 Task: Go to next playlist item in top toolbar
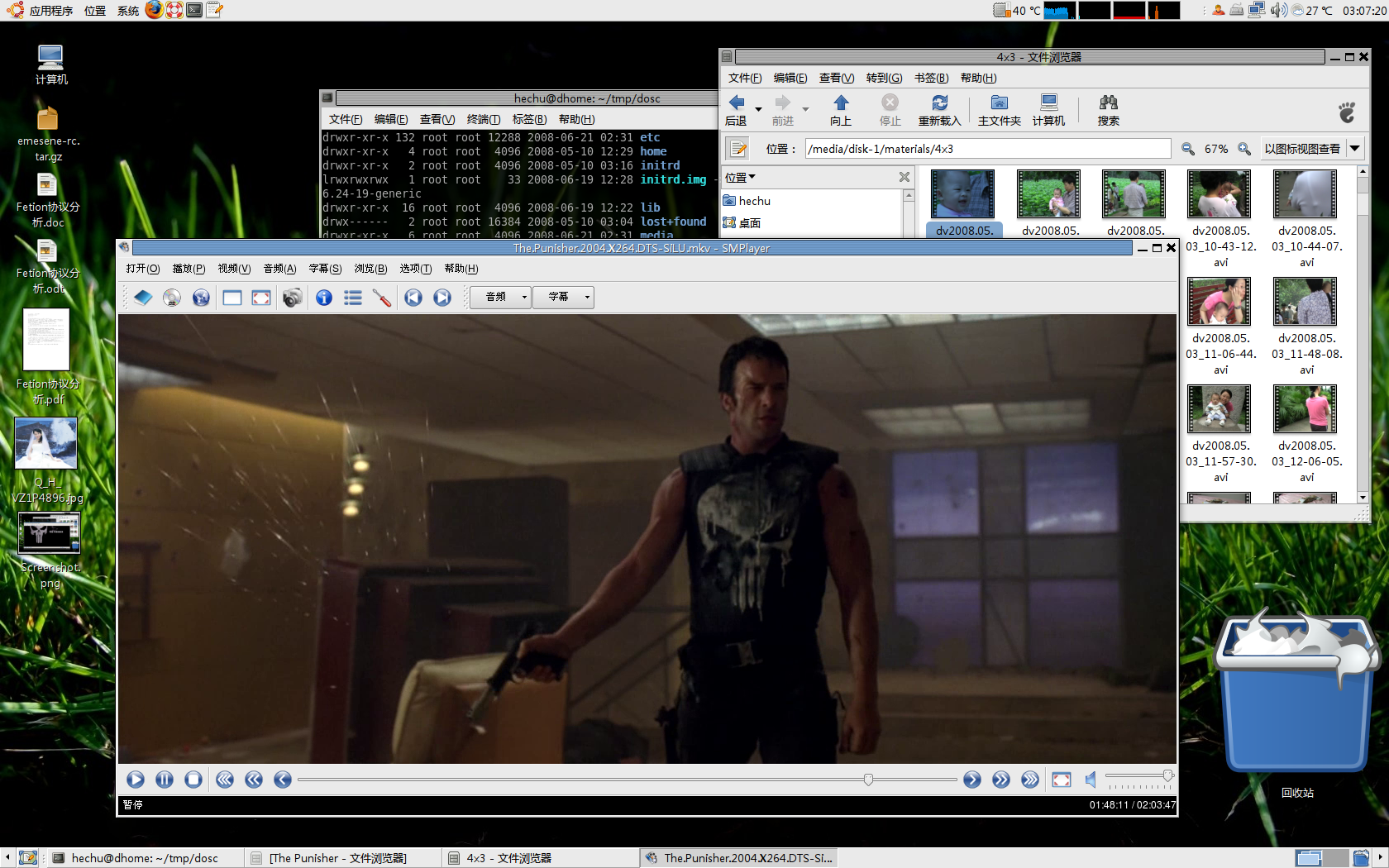(442, 298)
